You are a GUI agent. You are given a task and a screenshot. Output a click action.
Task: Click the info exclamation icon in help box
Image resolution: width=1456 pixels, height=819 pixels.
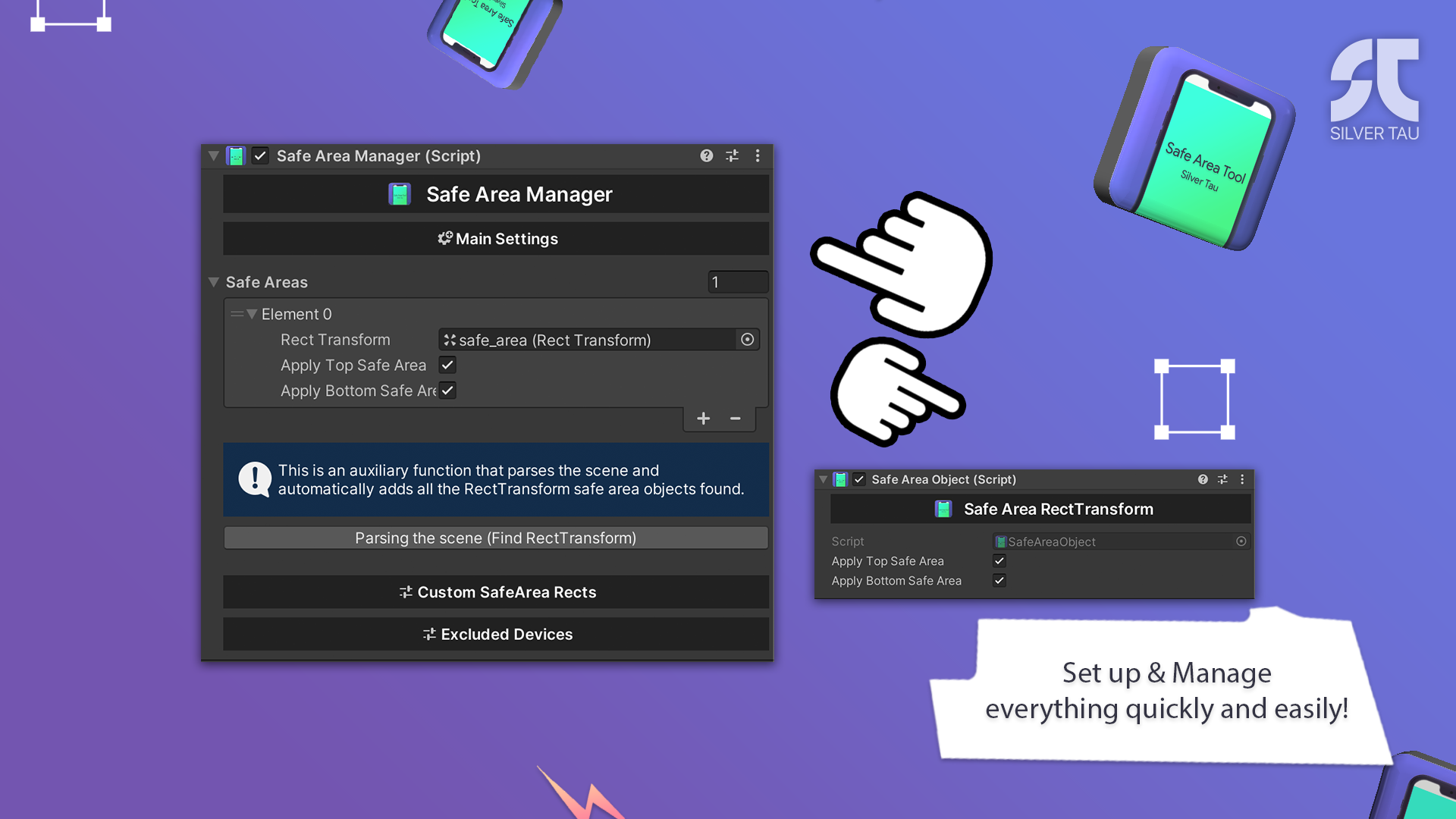[x=255, y=479]
